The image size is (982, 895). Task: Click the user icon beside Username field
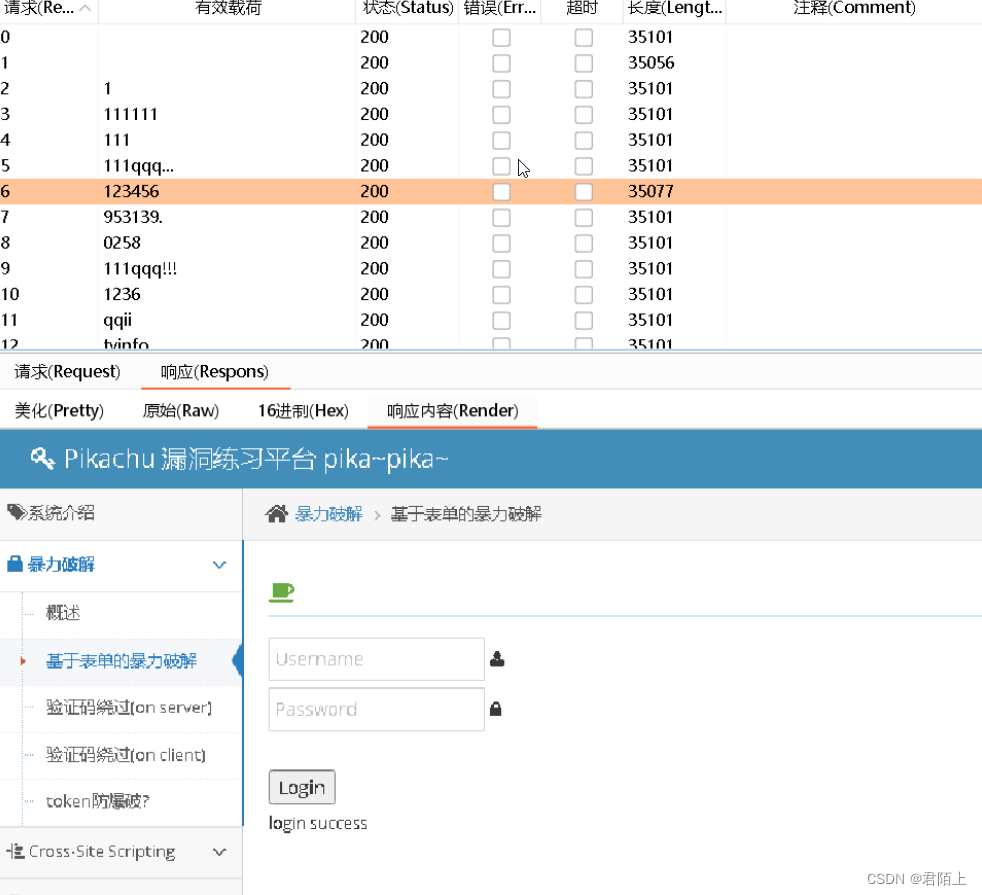[497, 659]
